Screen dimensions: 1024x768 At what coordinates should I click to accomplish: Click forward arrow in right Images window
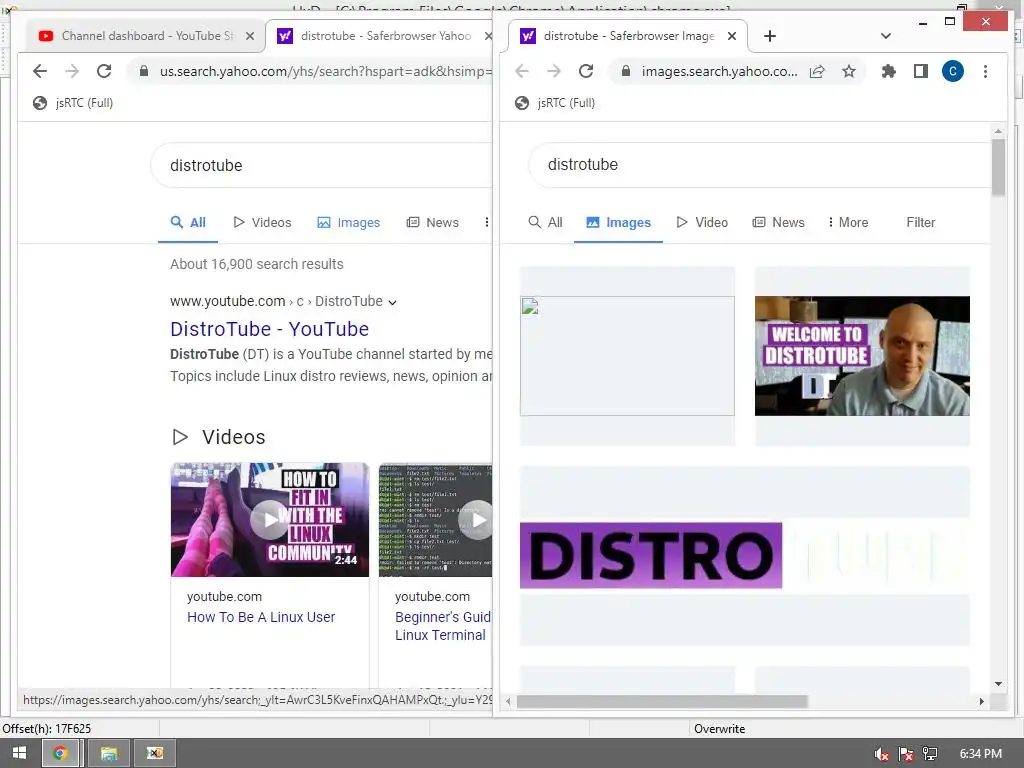(554, 71)
